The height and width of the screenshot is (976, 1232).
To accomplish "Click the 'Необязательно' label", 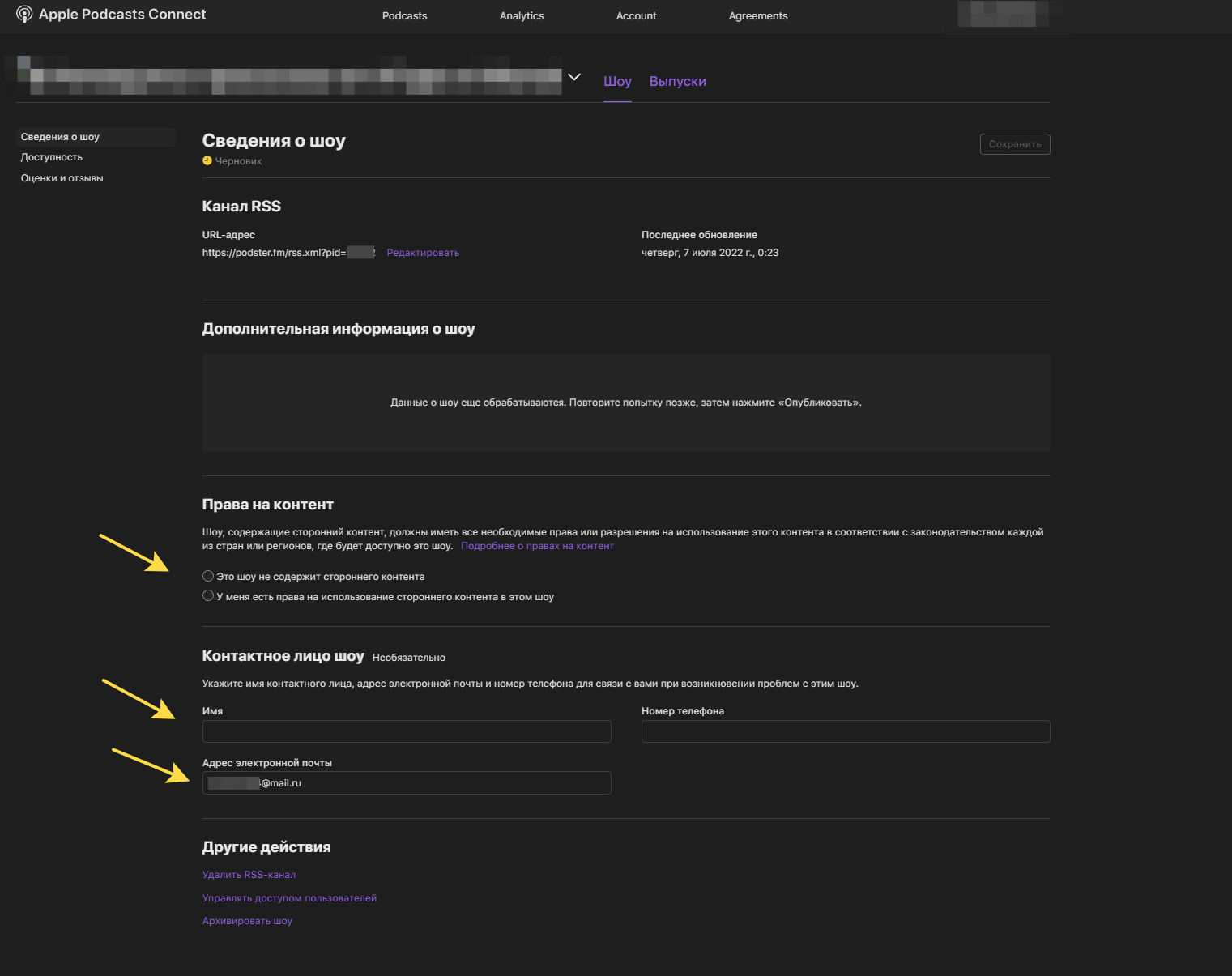I will (x=409, y=658).
